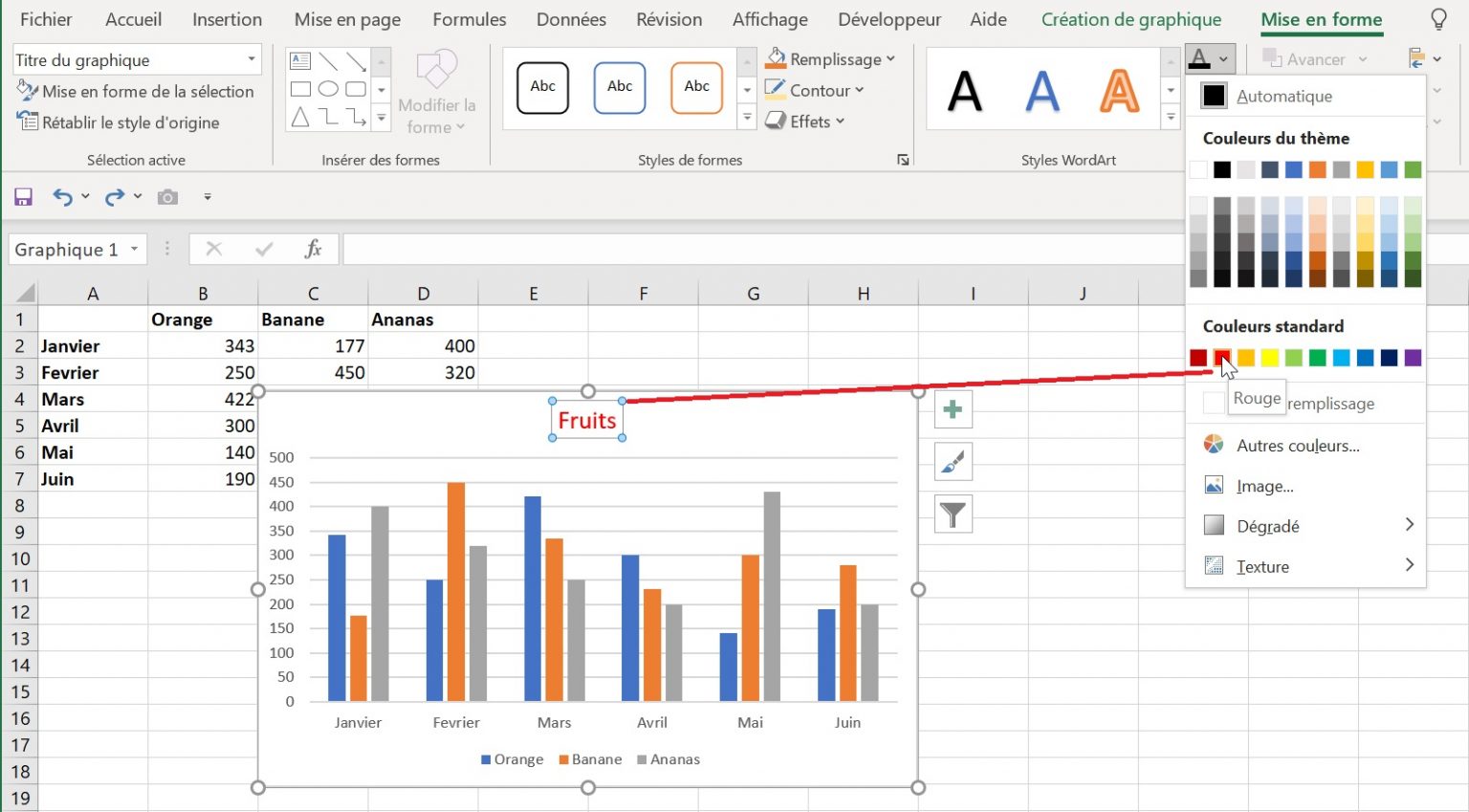Open chart filters funnel button

pyautogui.click(x=953, y=515)
